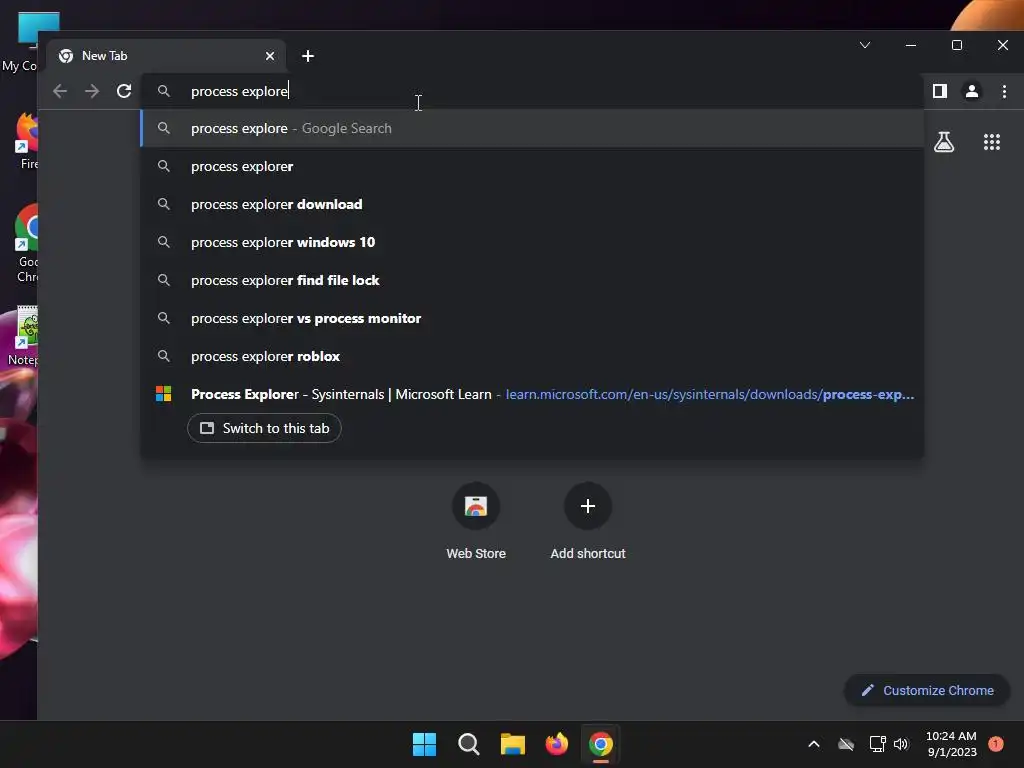
Task: Click the Switch to this tab button
Action: coord(264,428)
